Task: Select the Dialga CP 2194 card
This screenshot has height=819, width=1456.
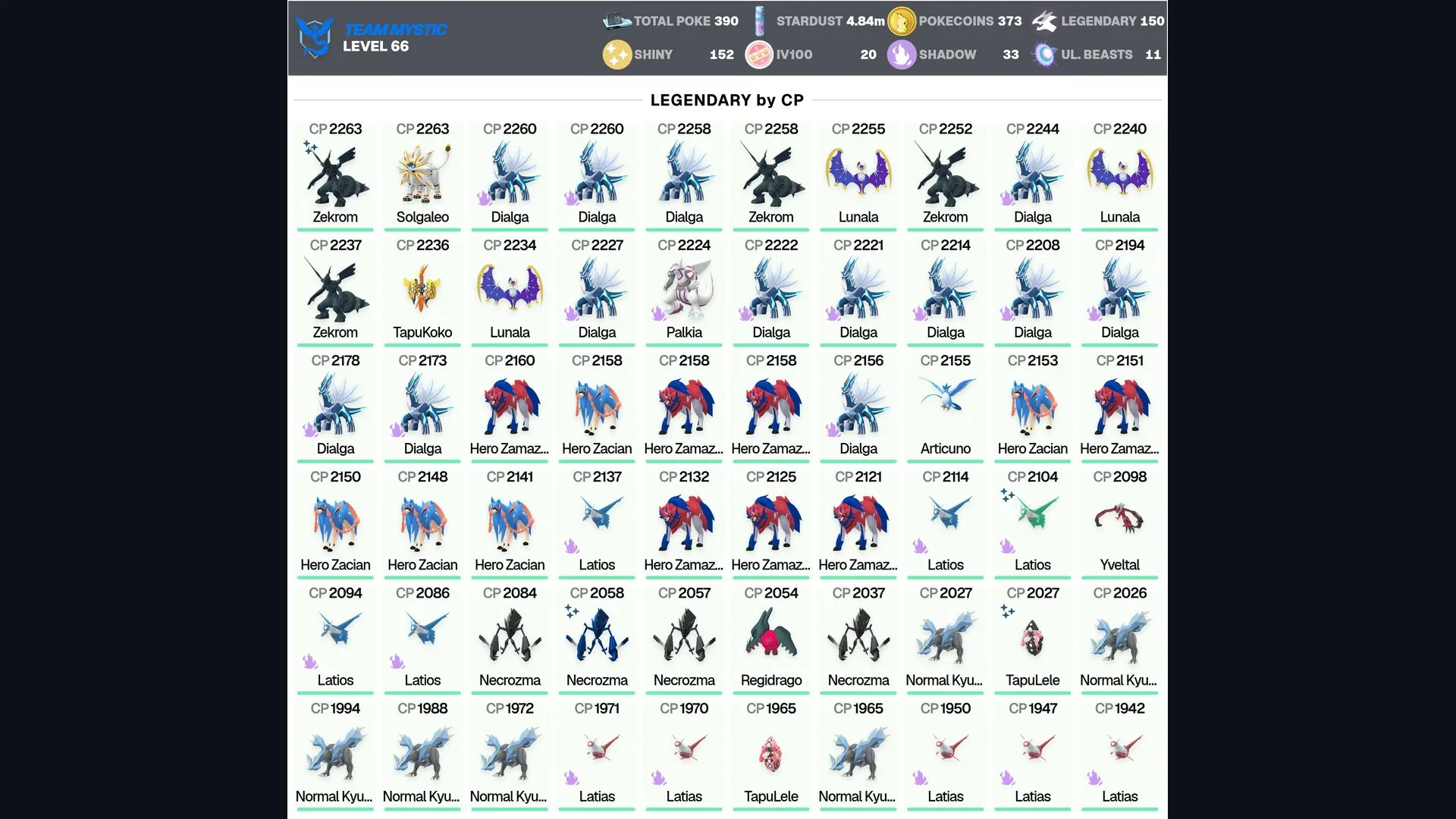Action: pyautogui.click(x=1120, y=290)
